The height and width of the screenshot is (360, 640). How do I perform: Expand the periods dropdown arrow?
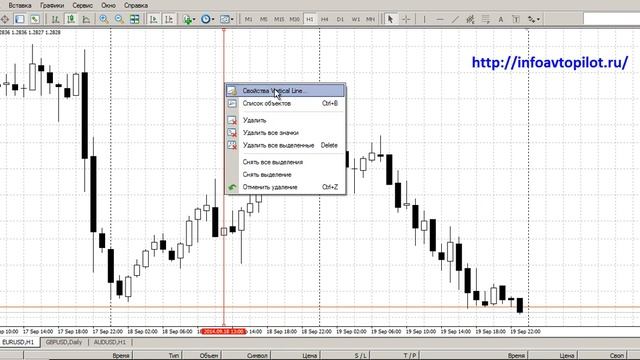point(213,19)
